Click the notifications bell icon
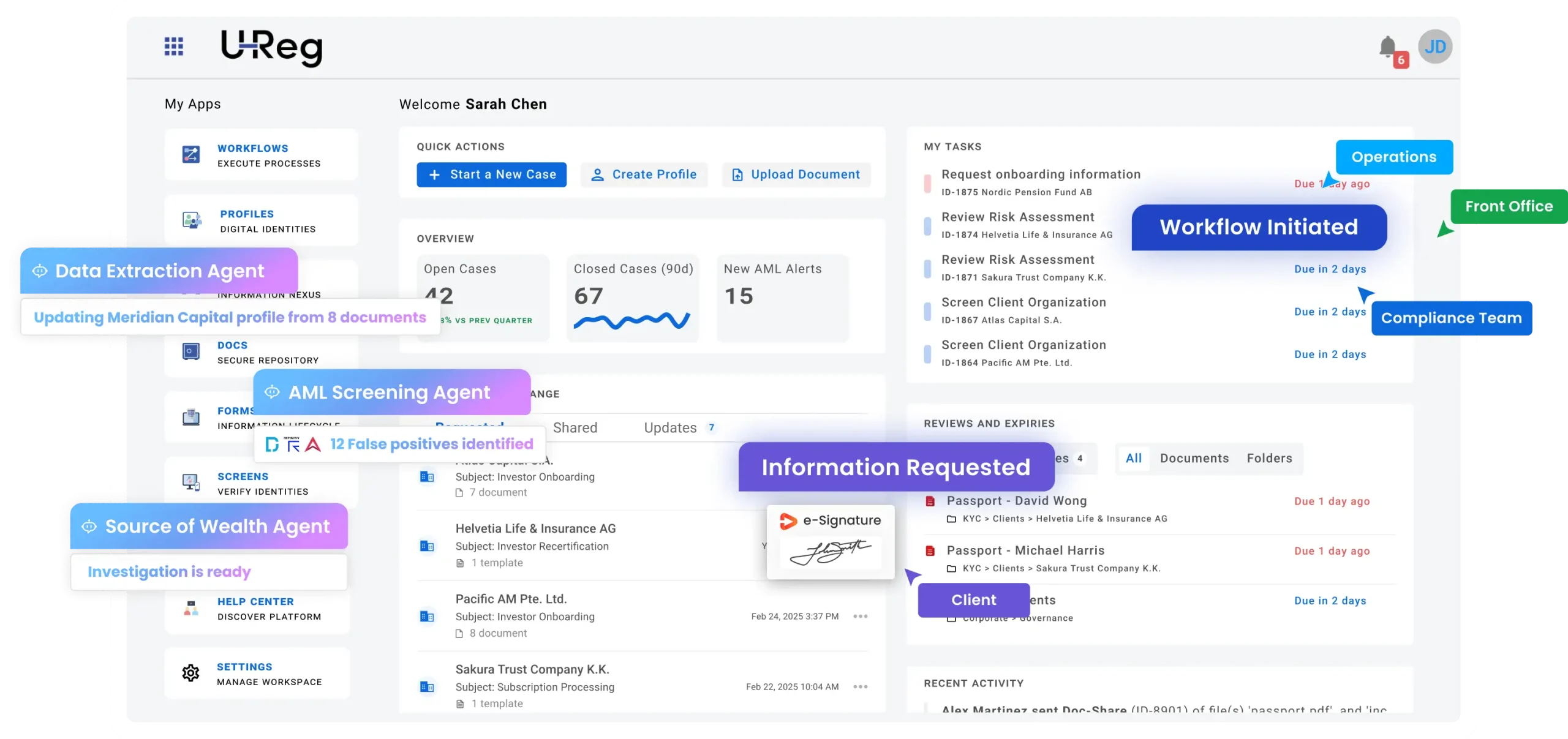 pos(1387,47)
